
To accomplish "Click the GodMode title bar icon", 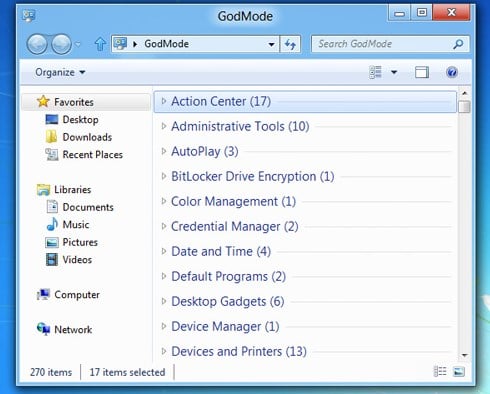I will pos(29,16).
